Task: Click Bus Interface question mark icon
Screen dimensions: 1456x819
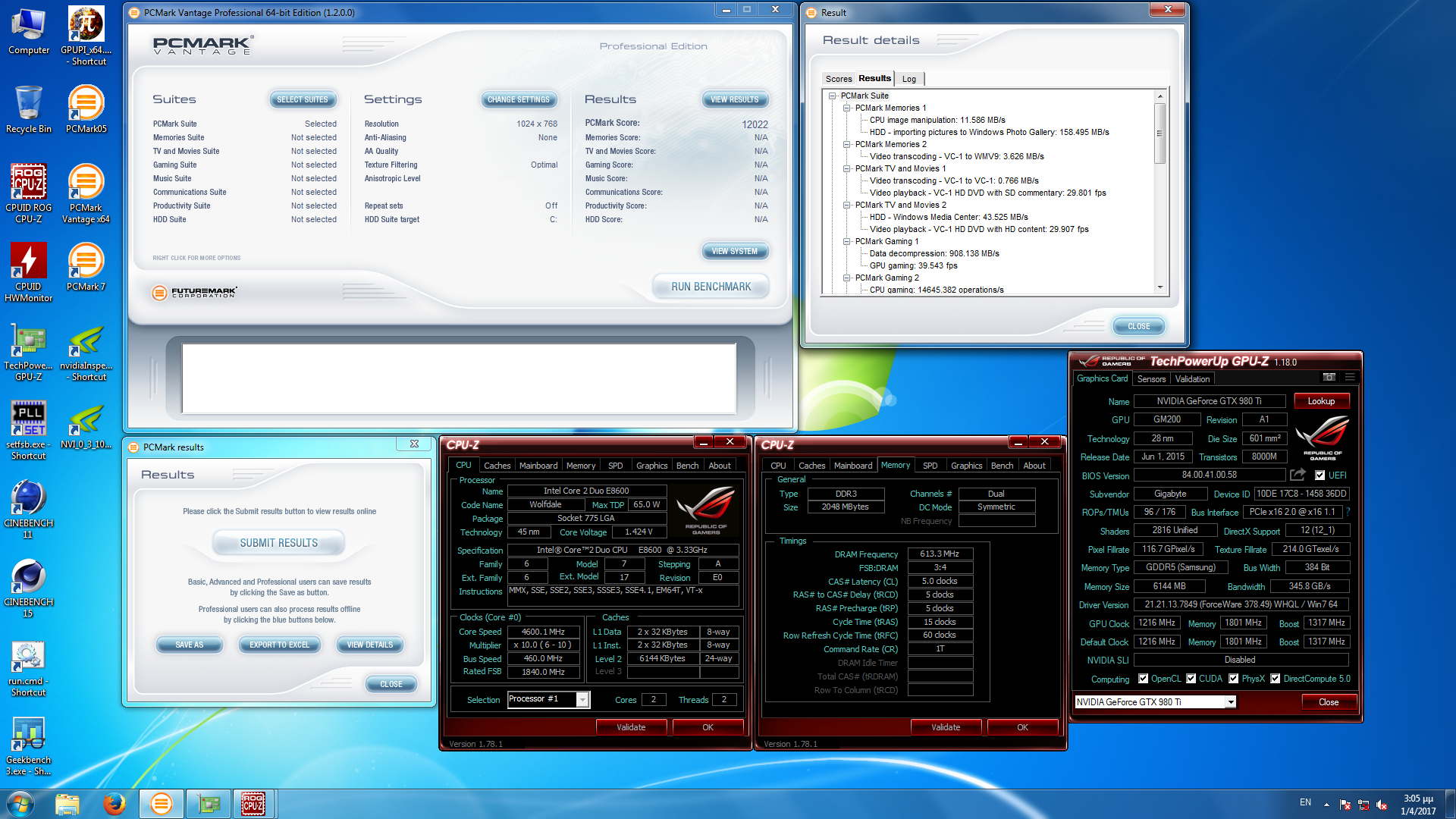Action: [1348, 512]
